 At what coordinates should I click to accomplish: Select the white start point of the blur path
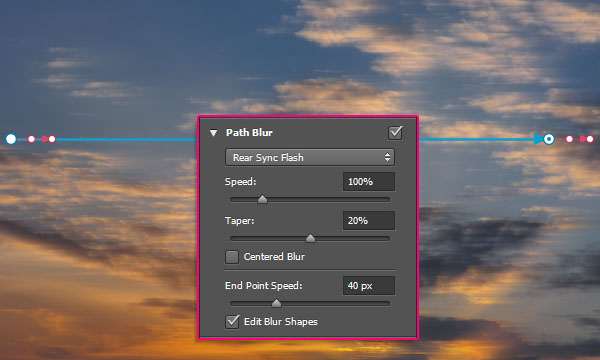[x=11, y=139]
